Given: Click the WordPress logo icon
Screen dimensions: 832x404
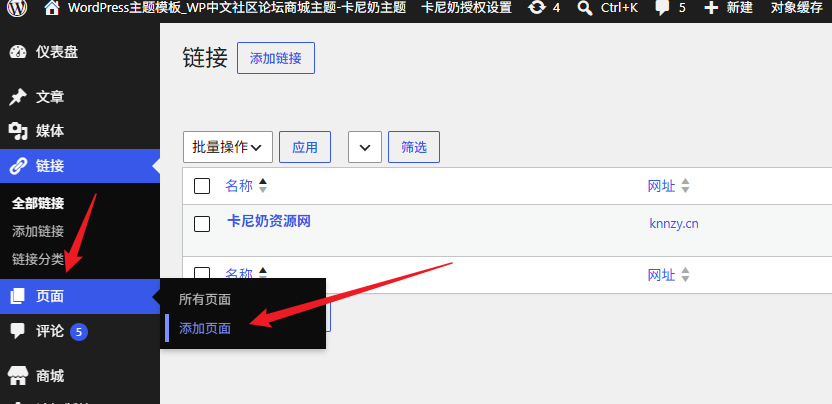Looking at the screenshot, I should [x=18, y=7].
